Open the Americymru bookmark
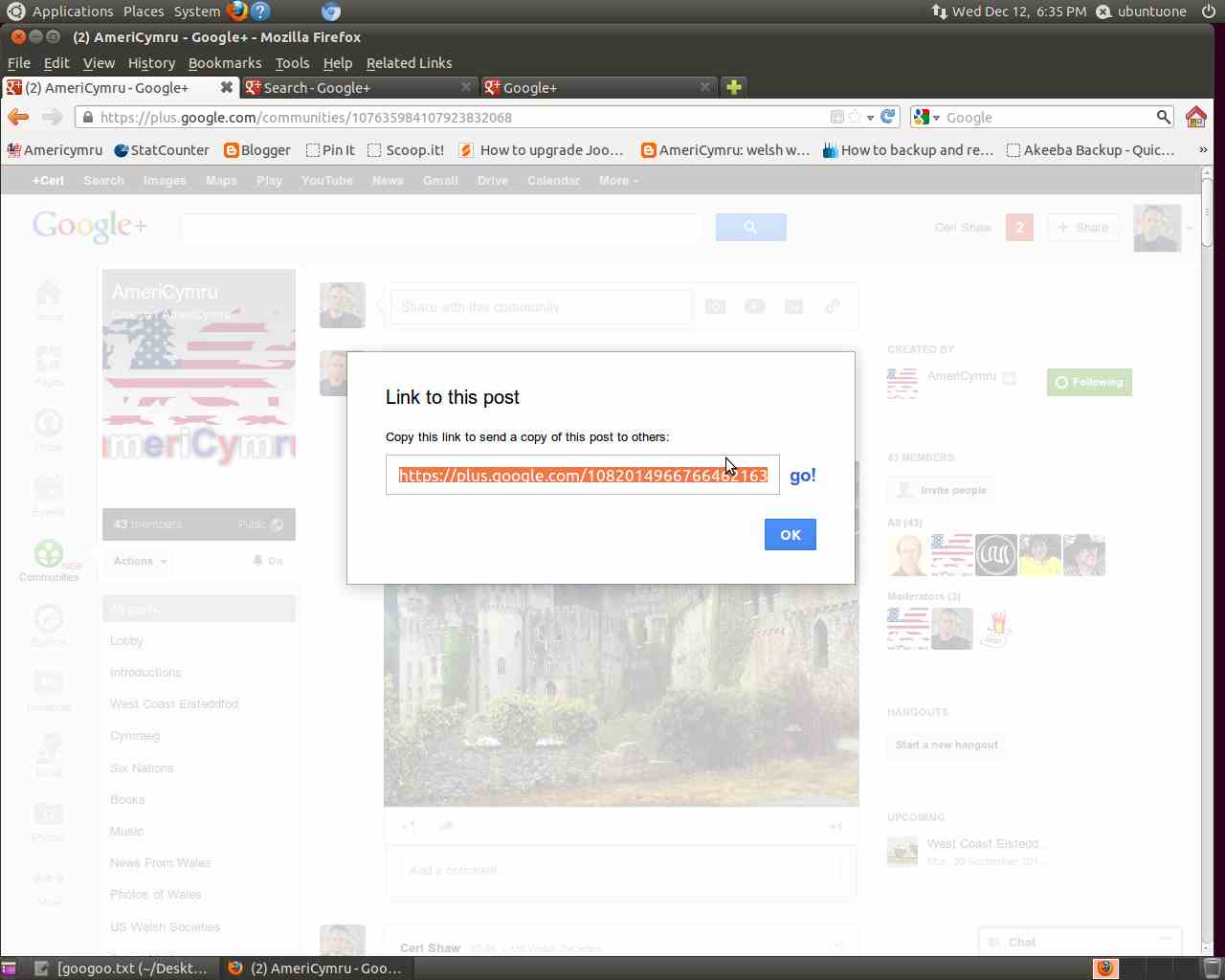Viewport: 1225px width, 980px height. tap(55, 150)
